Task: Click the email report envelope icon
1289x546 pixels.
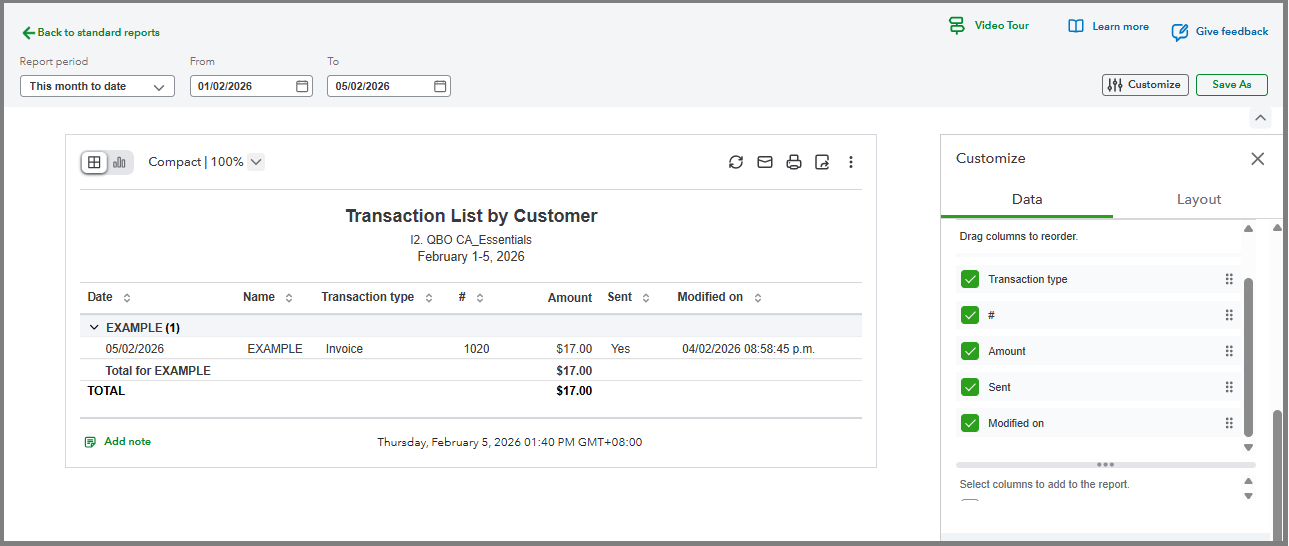Action: tap(765, 162)
